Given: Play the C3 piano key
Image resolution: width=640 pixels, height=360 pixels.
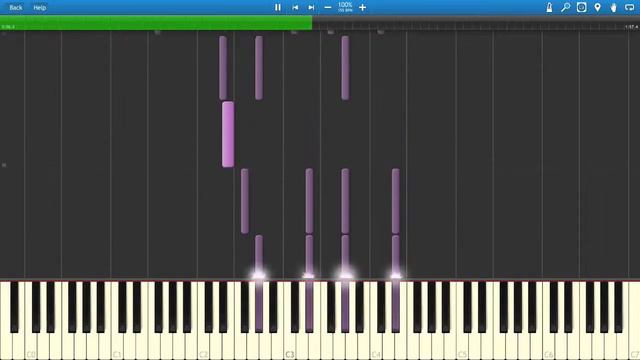Looking at the screenshot, I should [289, 347].
